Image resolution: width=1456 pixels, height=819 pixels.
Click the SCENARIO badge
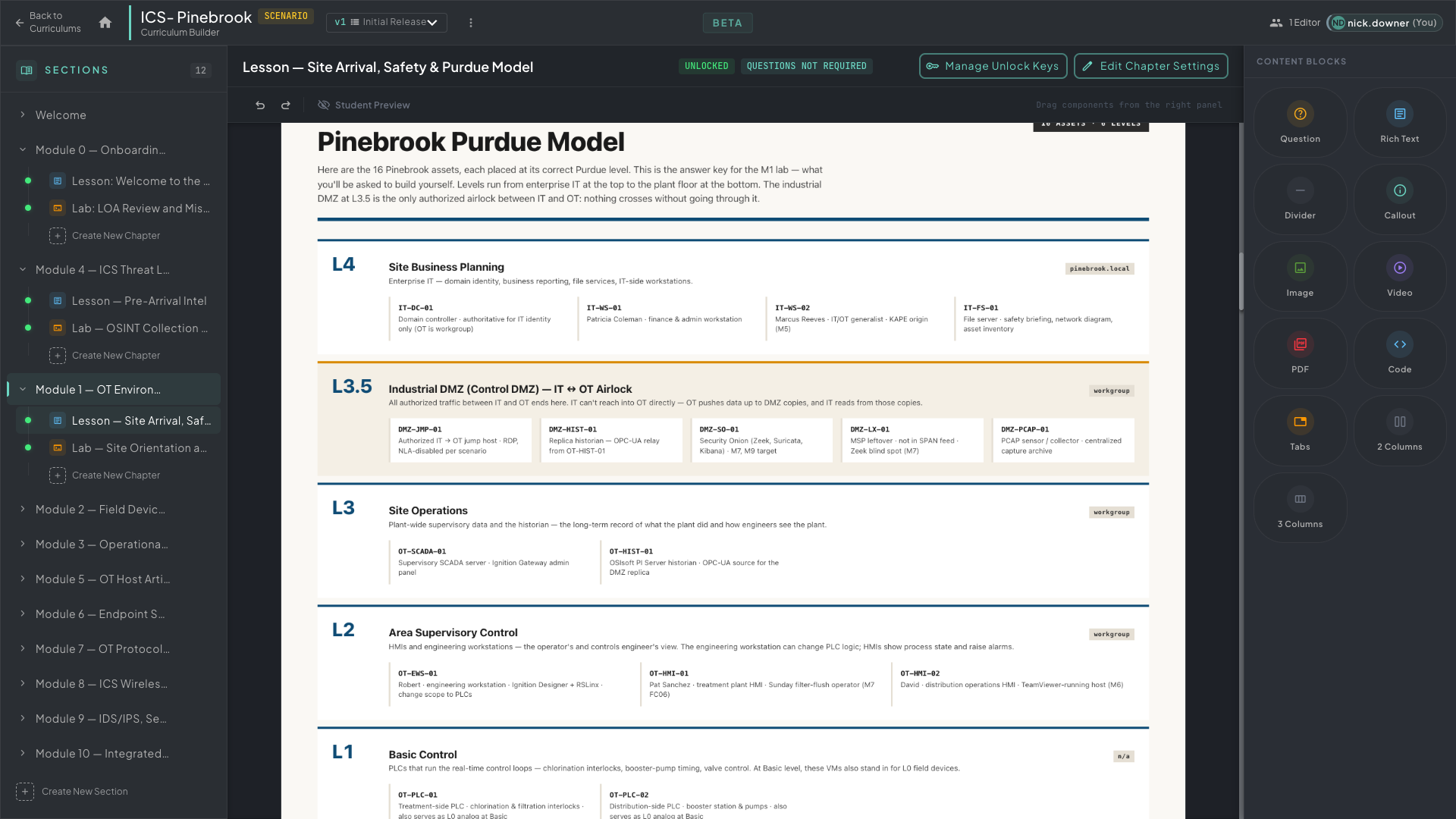(x=286, y=16)
